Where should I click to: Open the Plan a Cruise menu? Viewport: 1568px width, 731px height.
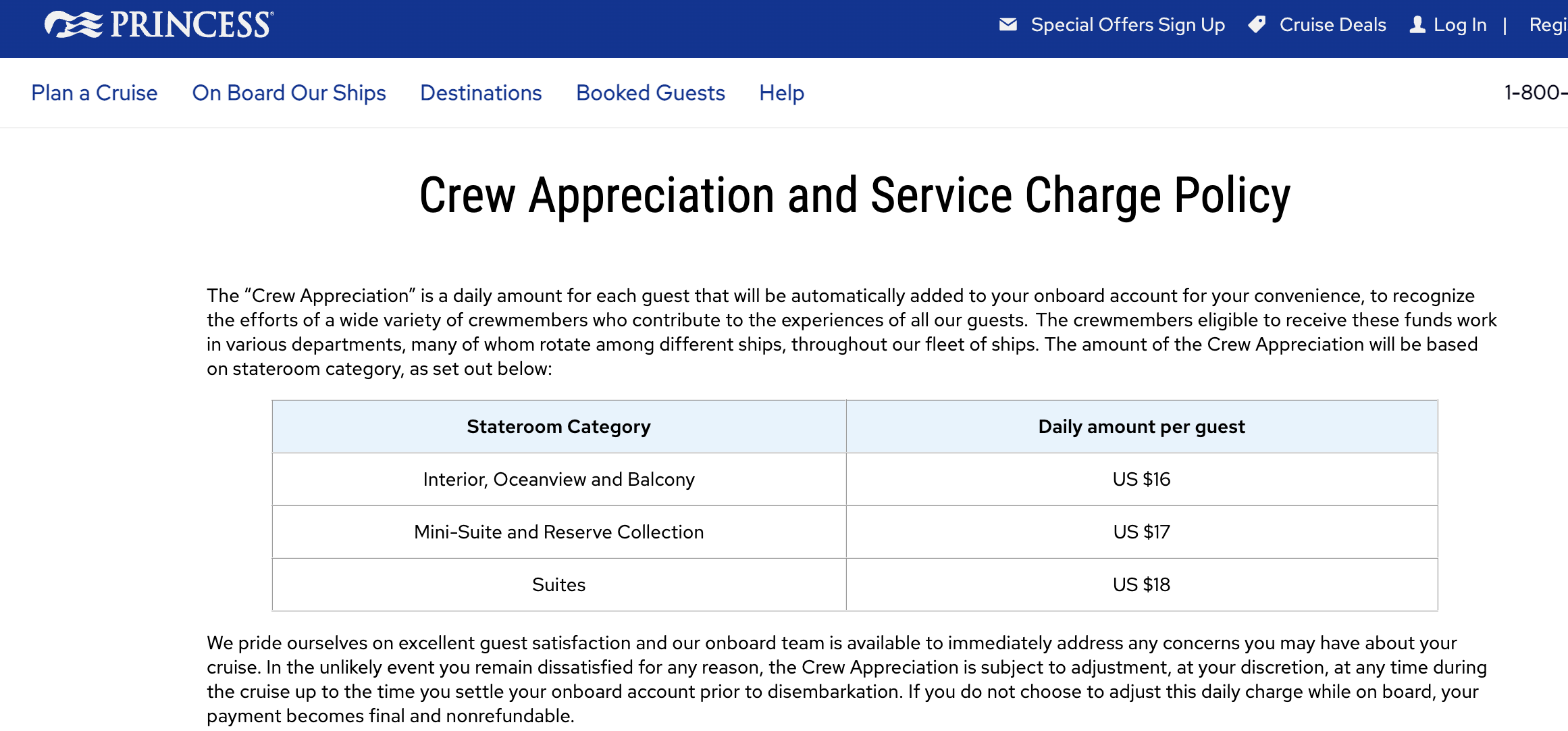[95, 93]
